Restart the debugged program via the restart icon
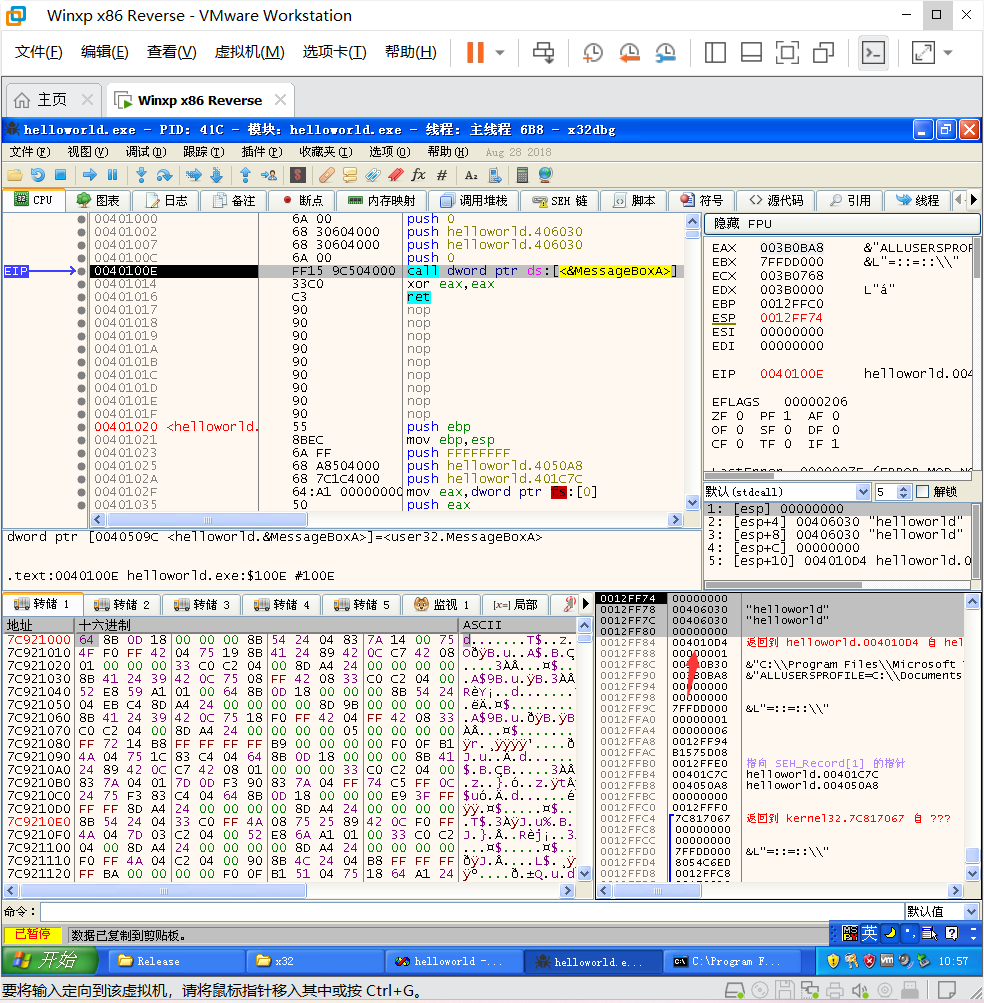This screenshot has width=984, height=1003. pyautogui.click(x=38, y=175)
